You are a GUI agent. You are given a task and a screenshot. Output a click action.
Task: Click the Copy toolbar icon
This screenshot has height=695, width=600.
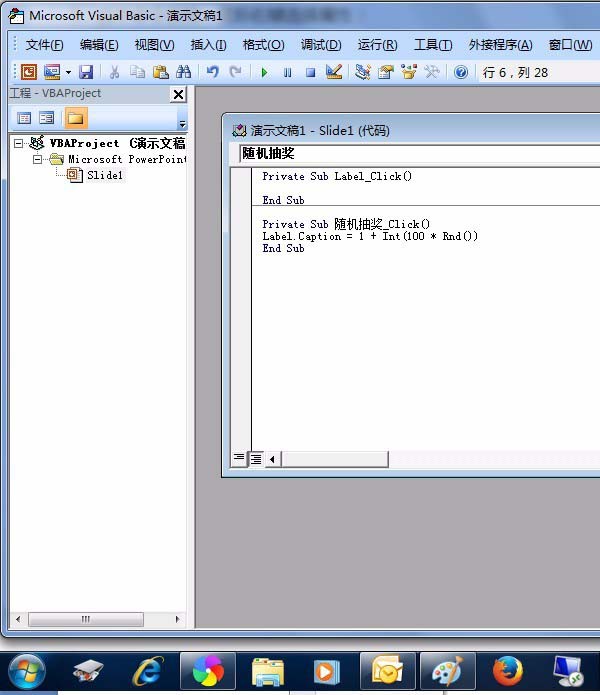137,72
